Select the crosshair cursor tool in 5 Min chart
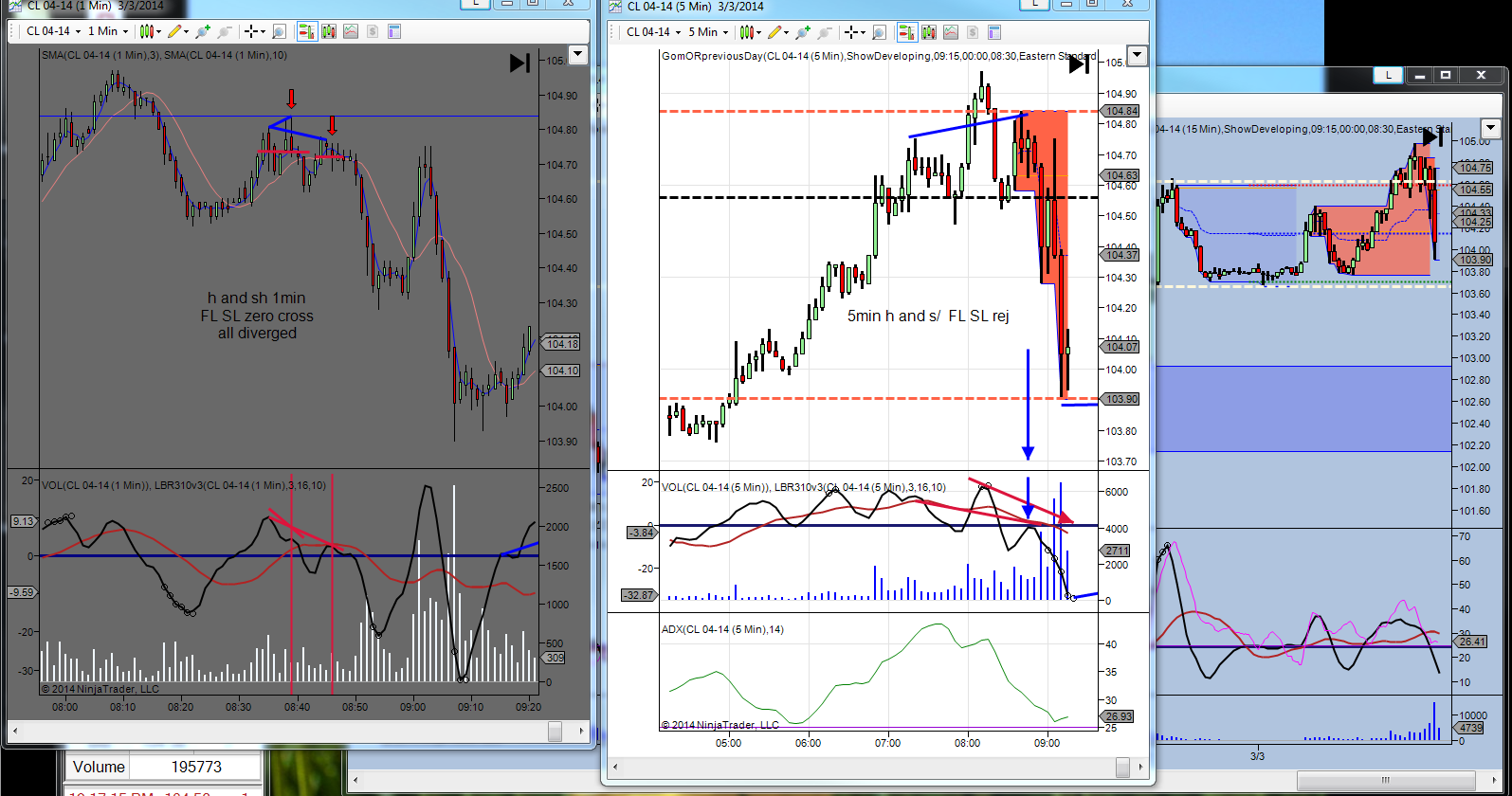1512x796 pixels. click(851, 32)
